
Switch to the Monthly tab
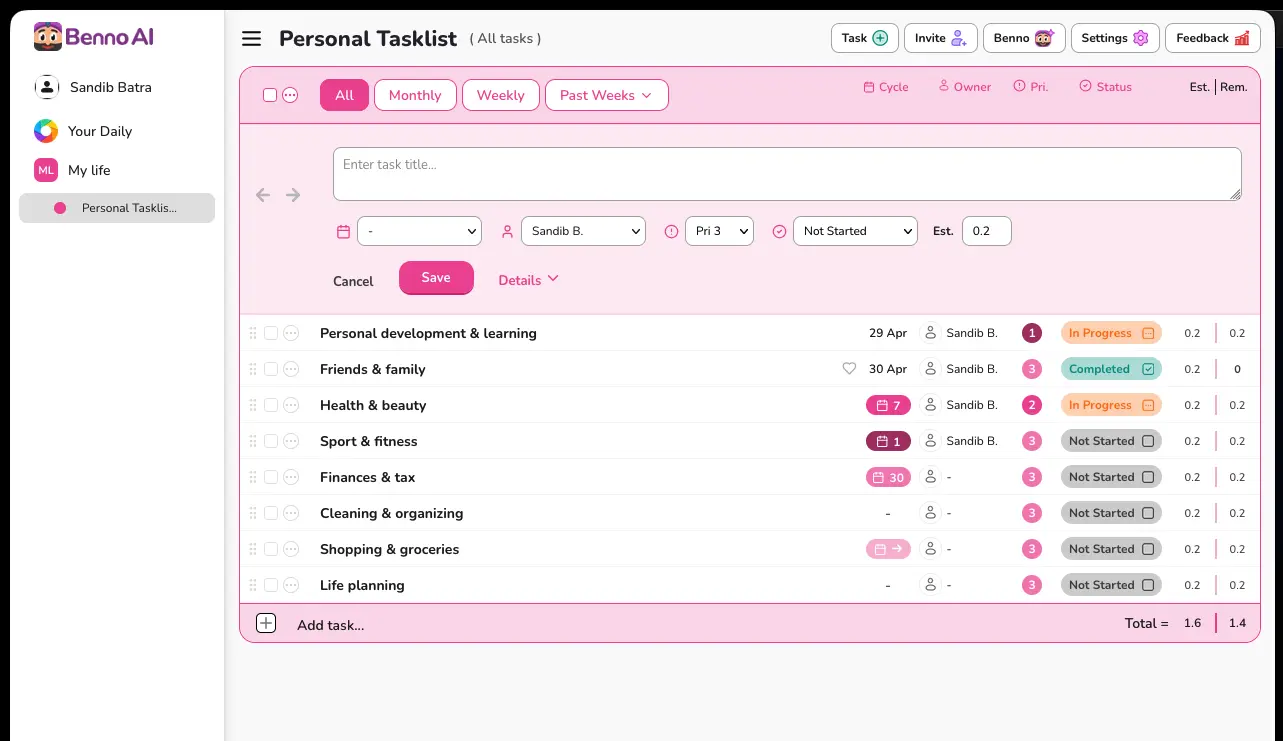point(415,95)
